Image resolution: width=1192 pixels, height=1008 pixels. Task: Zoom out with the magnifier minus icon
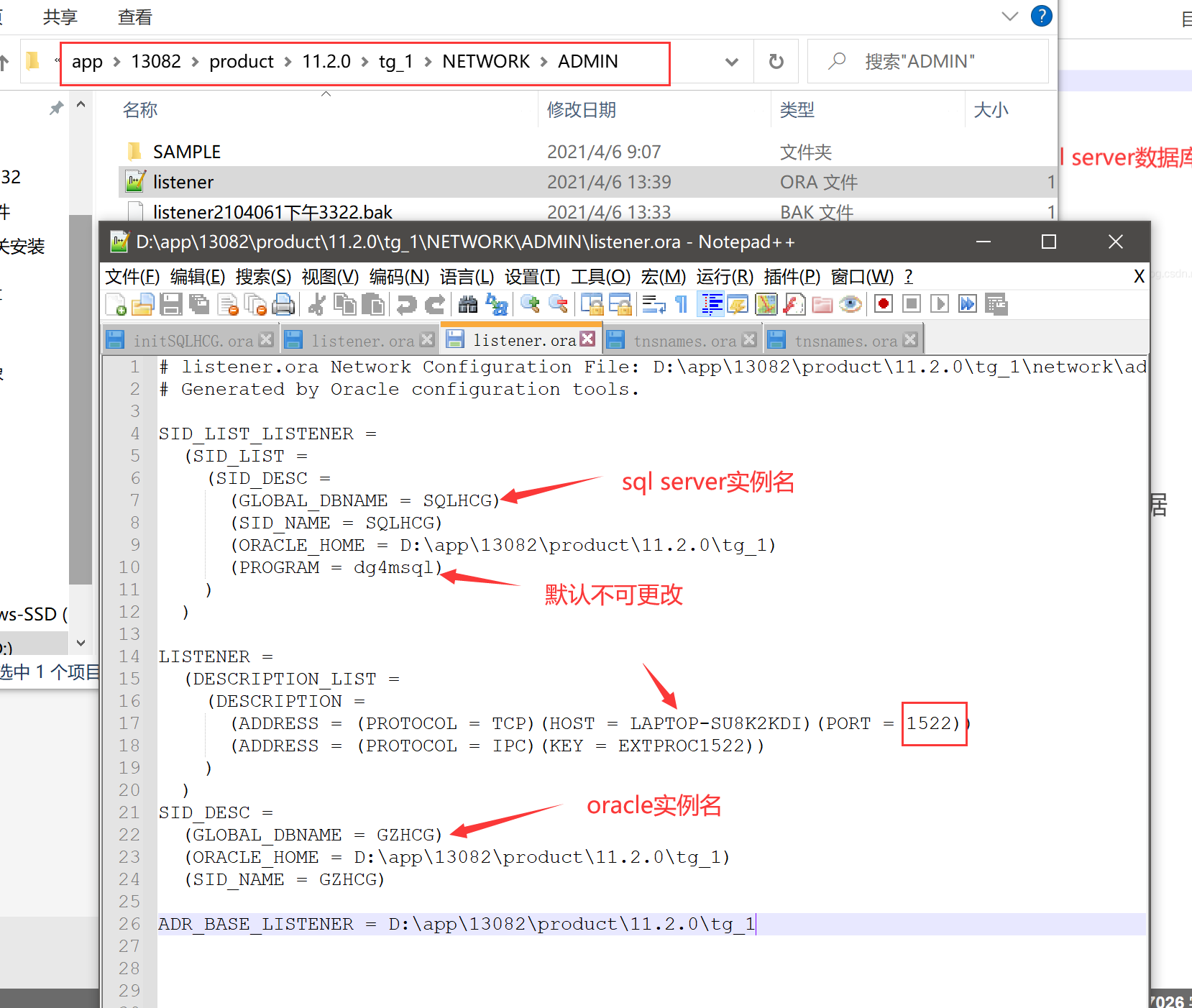[x=559, y=305]
